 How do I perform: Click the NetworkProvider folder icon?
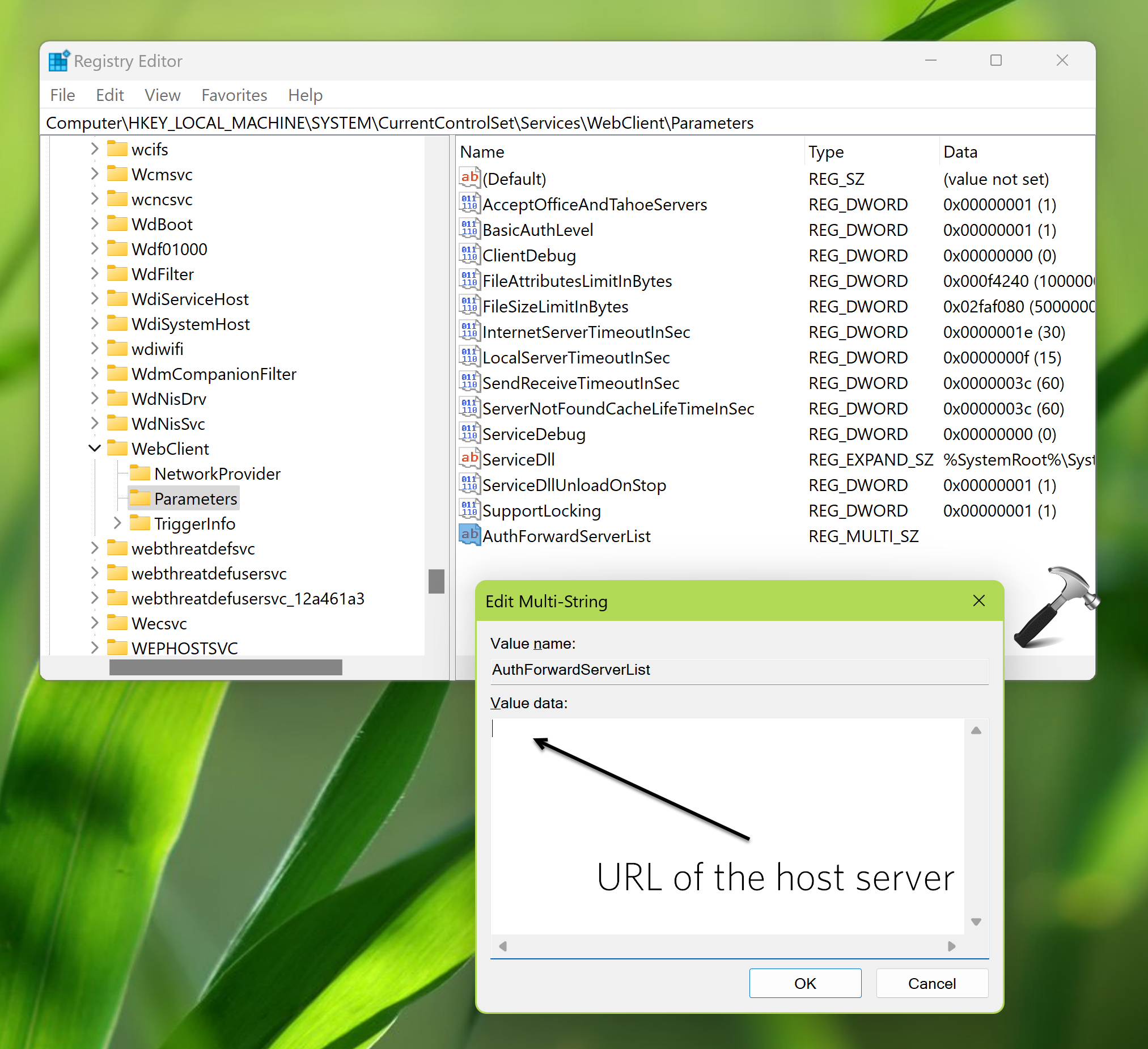tap(140, 473)
